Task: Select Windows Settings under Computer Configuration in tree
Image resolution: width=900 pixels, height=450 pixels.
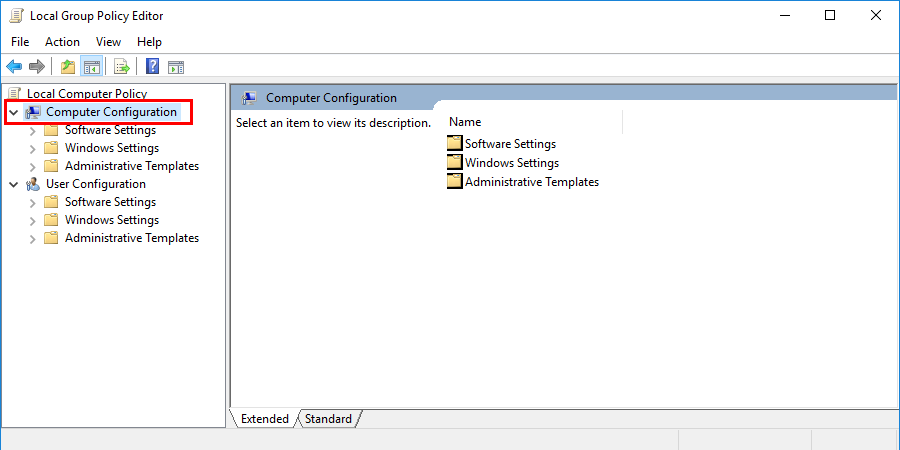Action: tap(112, 148)
